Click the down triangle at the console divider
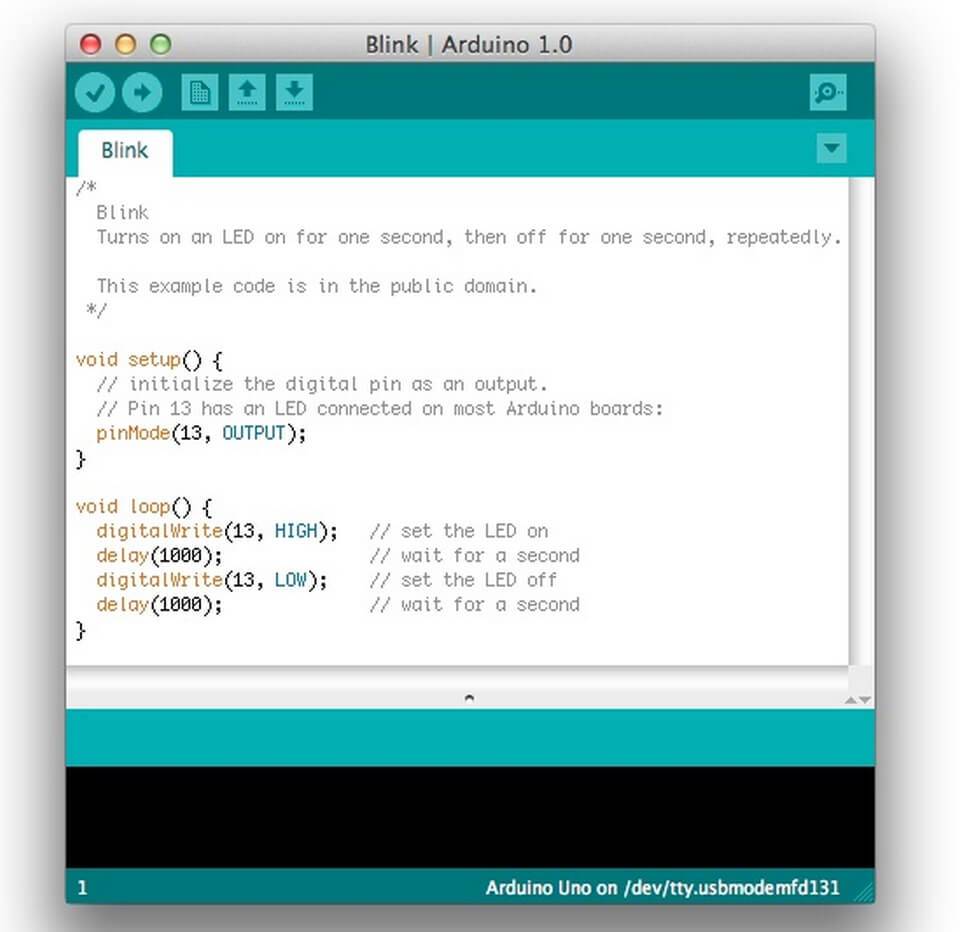Screen dimensions: 960x932 tap(865, 700)
